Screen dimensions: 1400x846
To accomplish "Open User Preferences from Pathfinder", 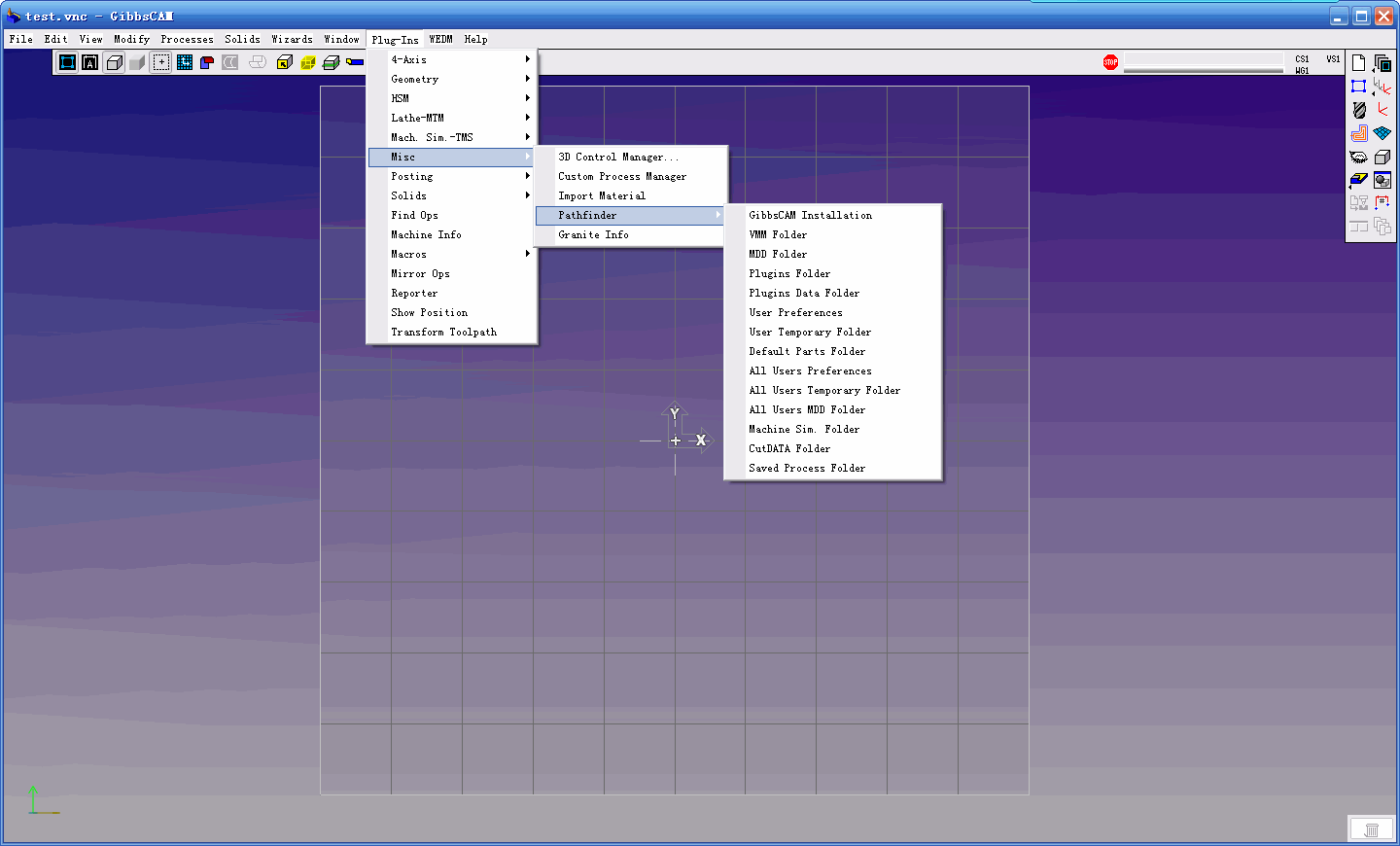I will tap(833, 312).
